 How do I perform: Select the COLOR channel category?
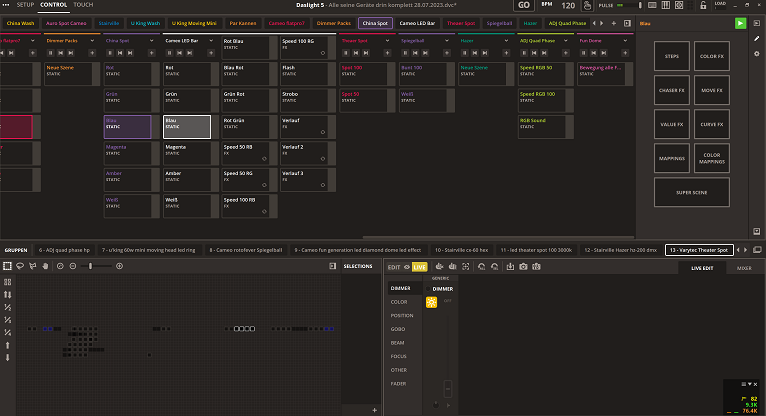tap(399, 302)
